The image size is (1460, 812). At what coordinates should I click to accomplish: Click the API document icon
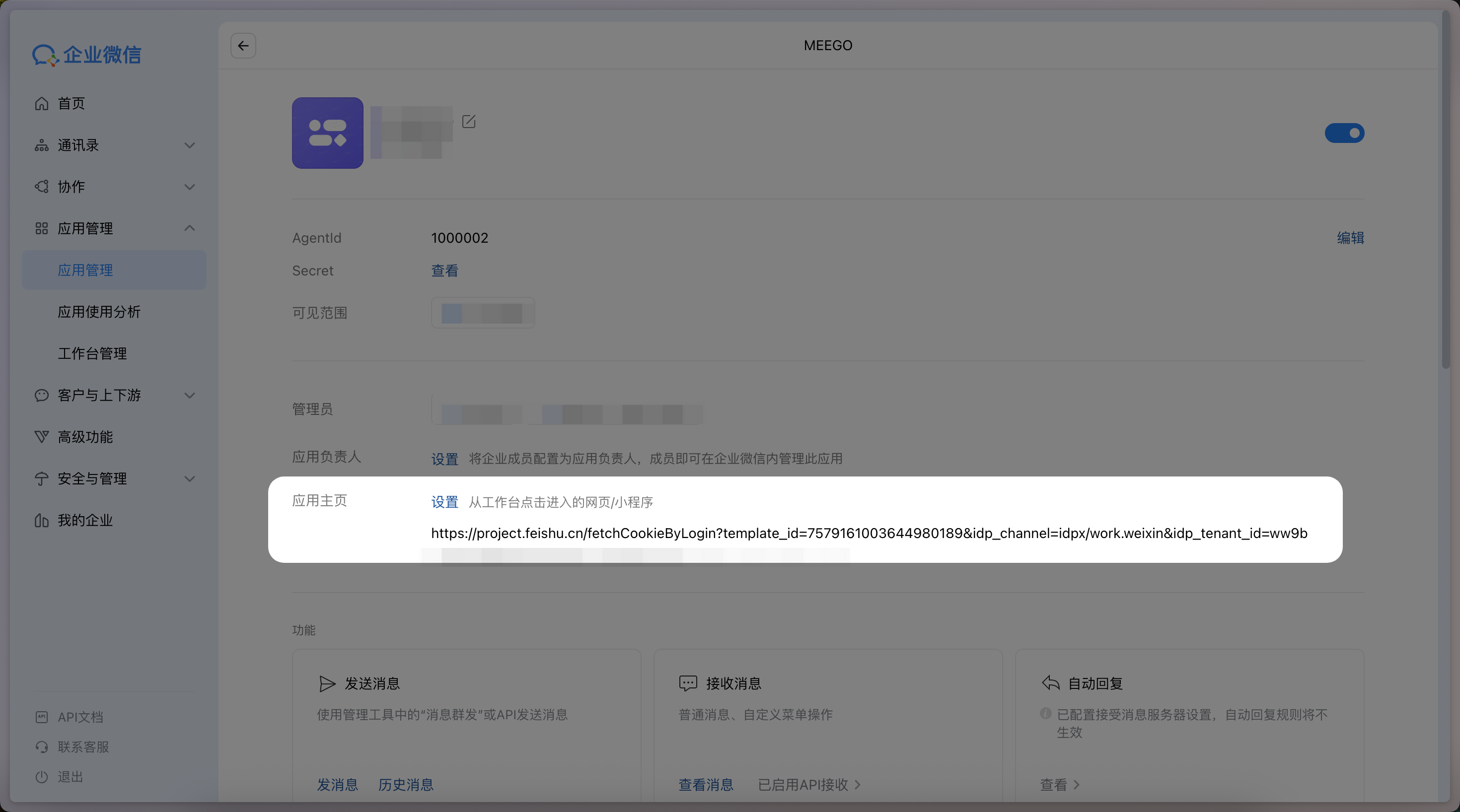click(41, 717)
